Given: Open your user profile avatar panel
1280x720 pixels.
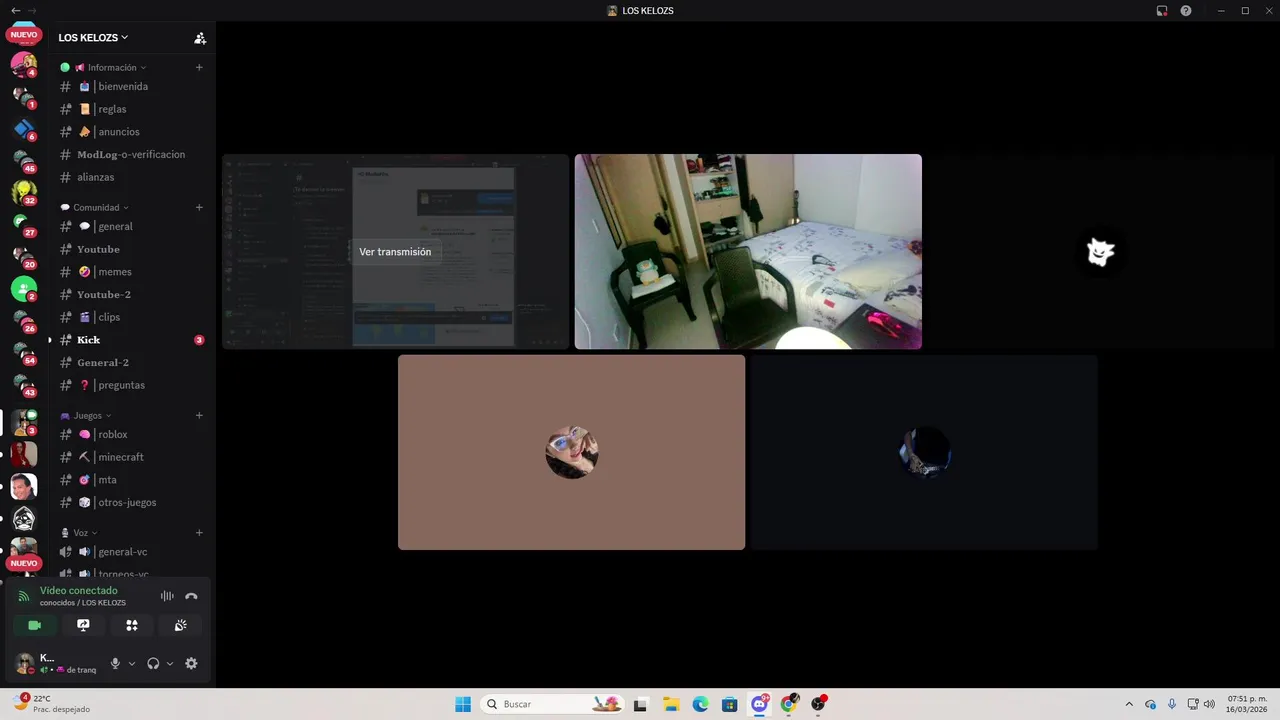Looking at the screenshot, I should click(24, 663).
